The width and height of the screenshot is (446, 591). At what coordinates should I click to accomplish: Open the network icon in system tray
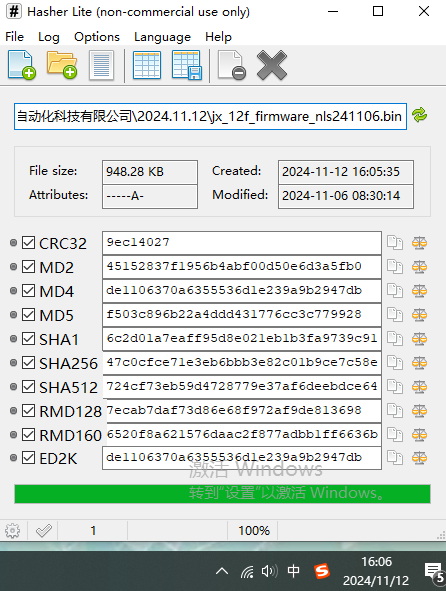coord(247,571)
